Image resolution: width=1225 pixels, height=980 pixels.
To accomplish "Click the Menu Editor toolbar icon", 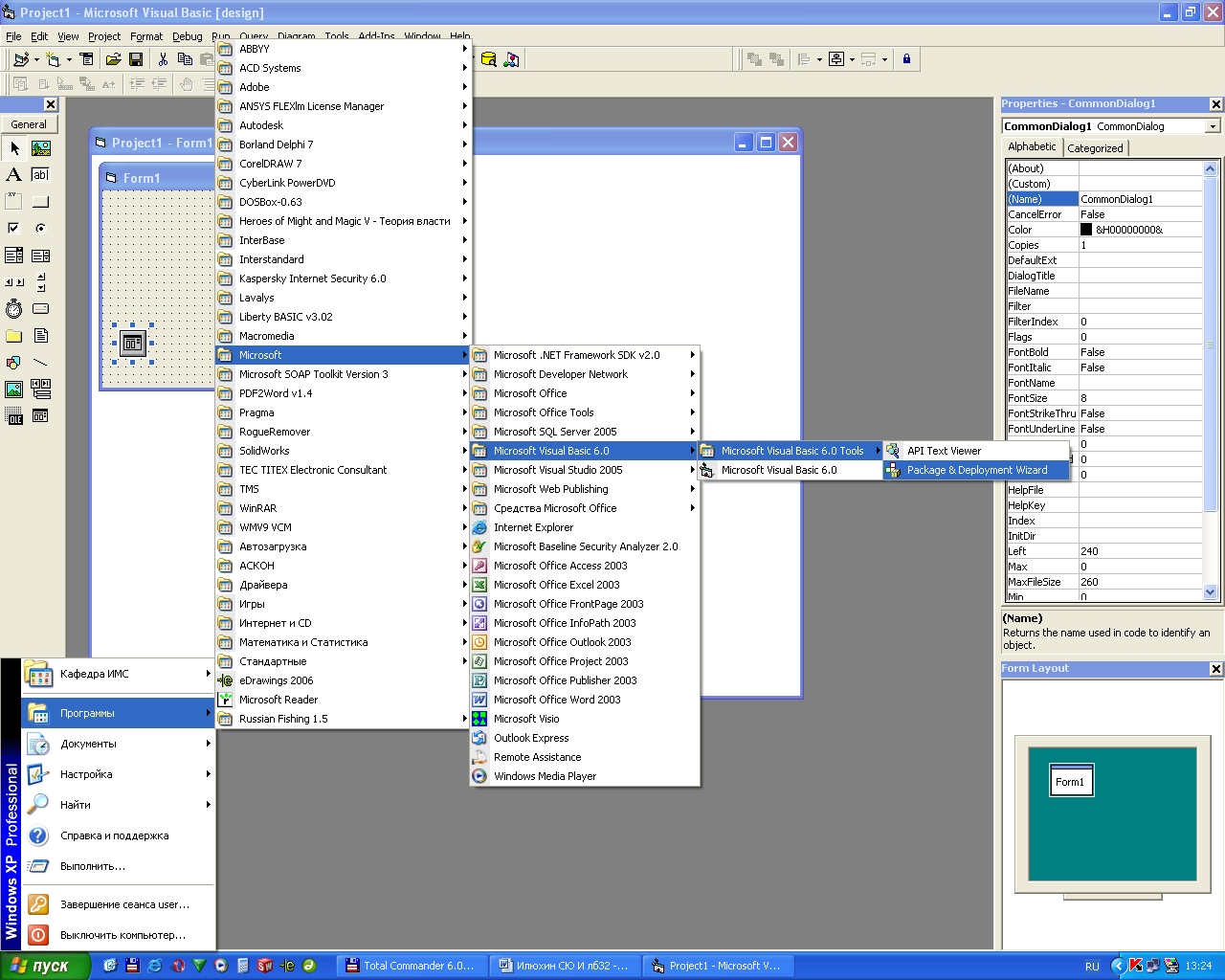I will coord(86,59).
